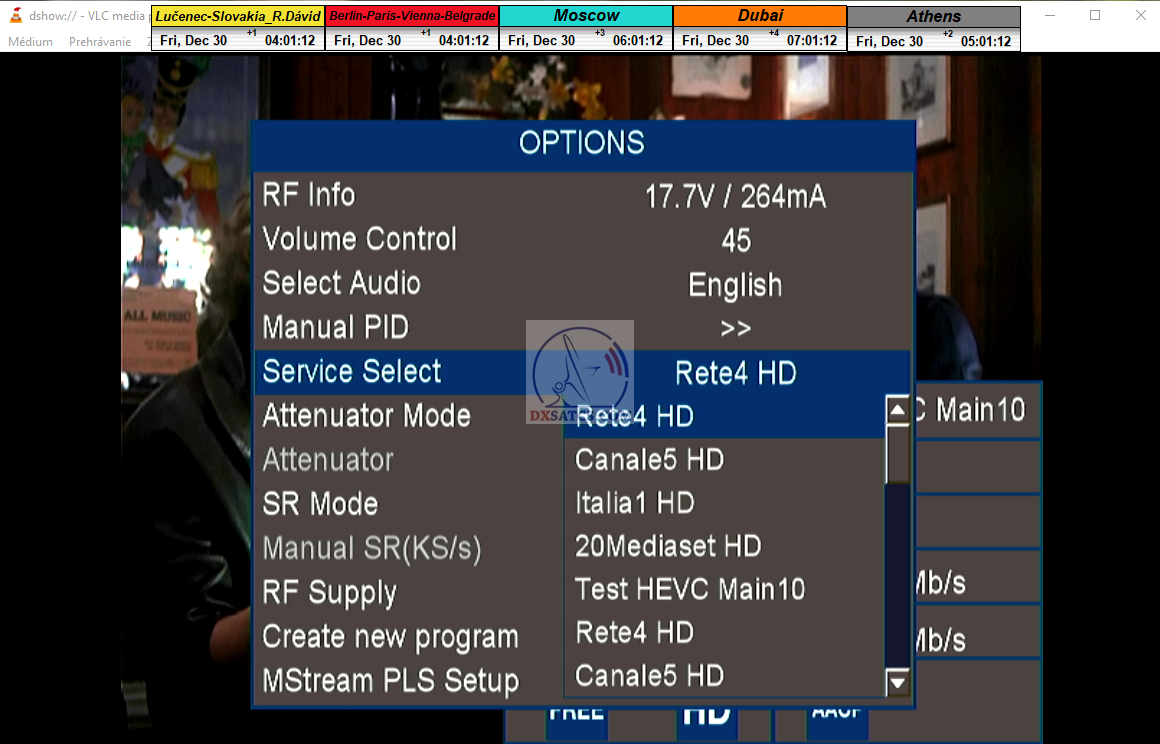
Task: Maximize the VLC window
Action: pyautogui.click(x=1095, y=15)
